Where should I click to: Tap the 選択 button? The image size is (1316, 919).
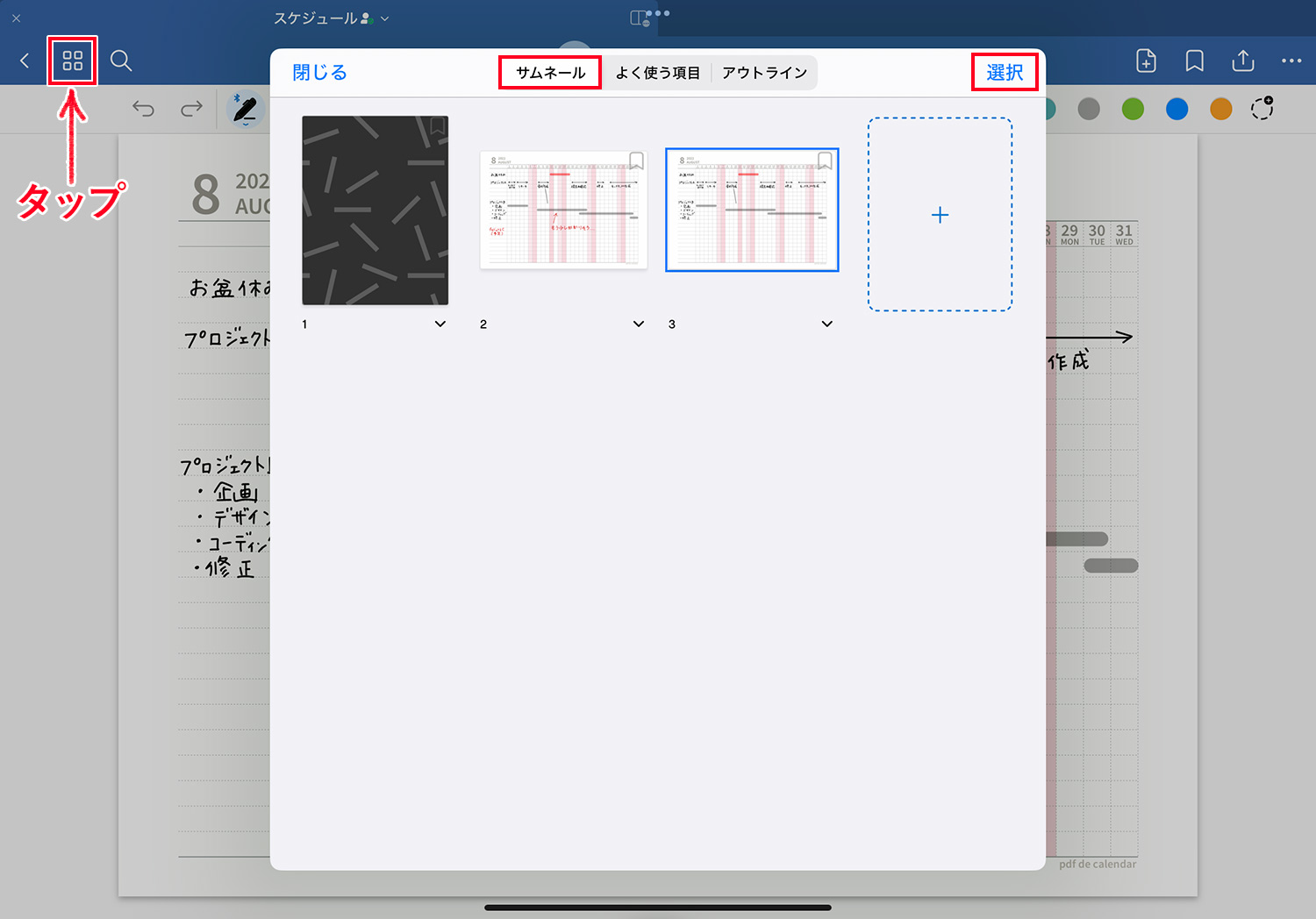click(x=1005, y=73)
